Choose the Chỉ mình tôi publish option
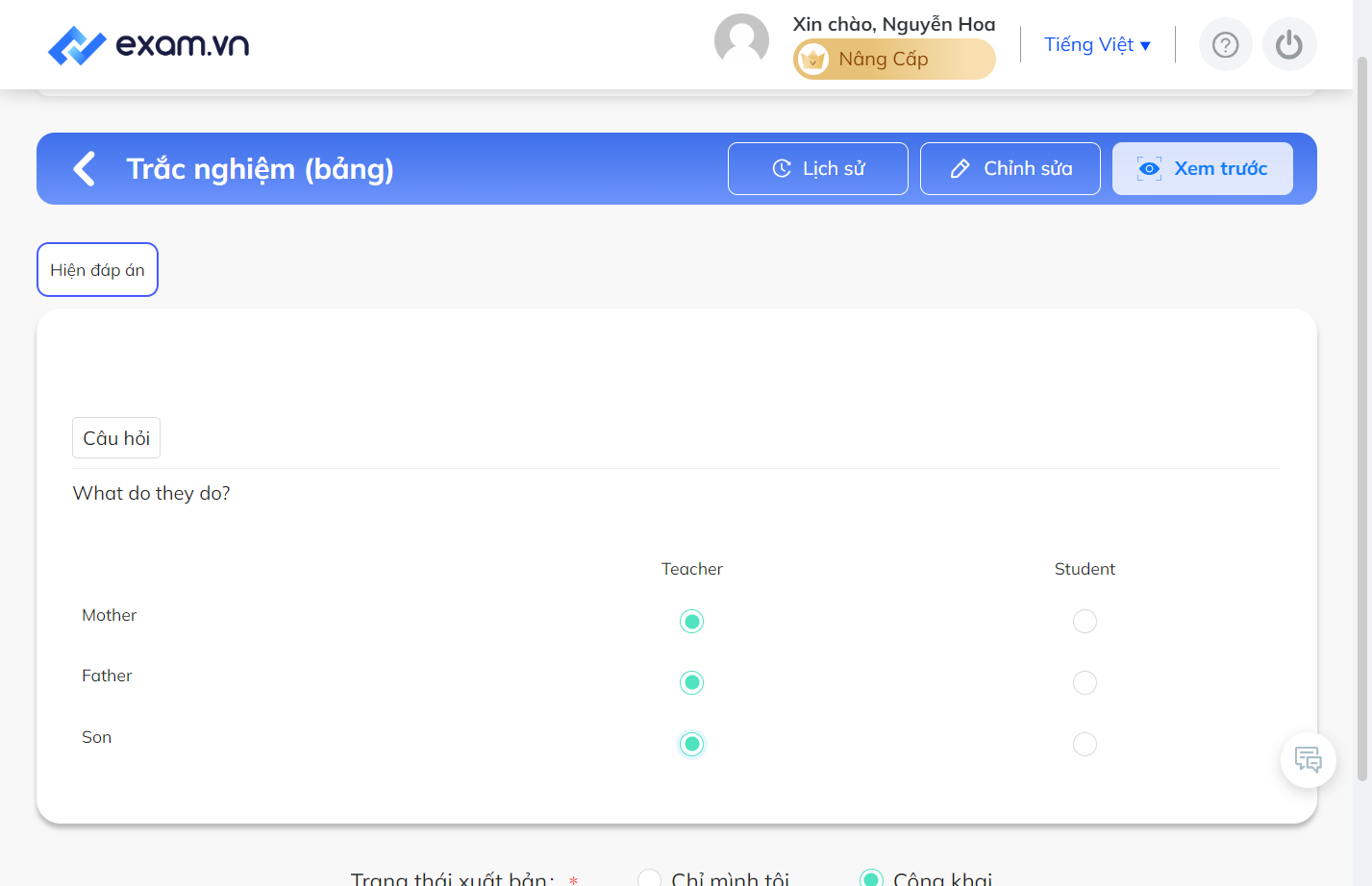This screenshot has height=886, width=1372. [650, 878]
